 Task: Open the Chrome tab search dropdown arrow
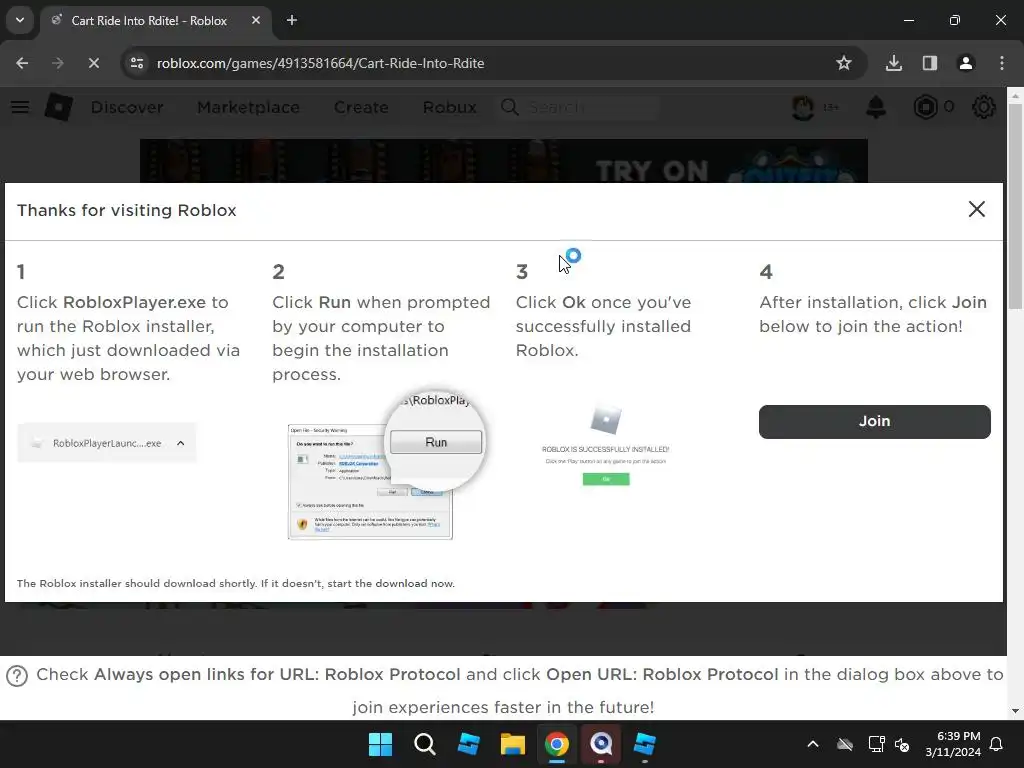20,20
